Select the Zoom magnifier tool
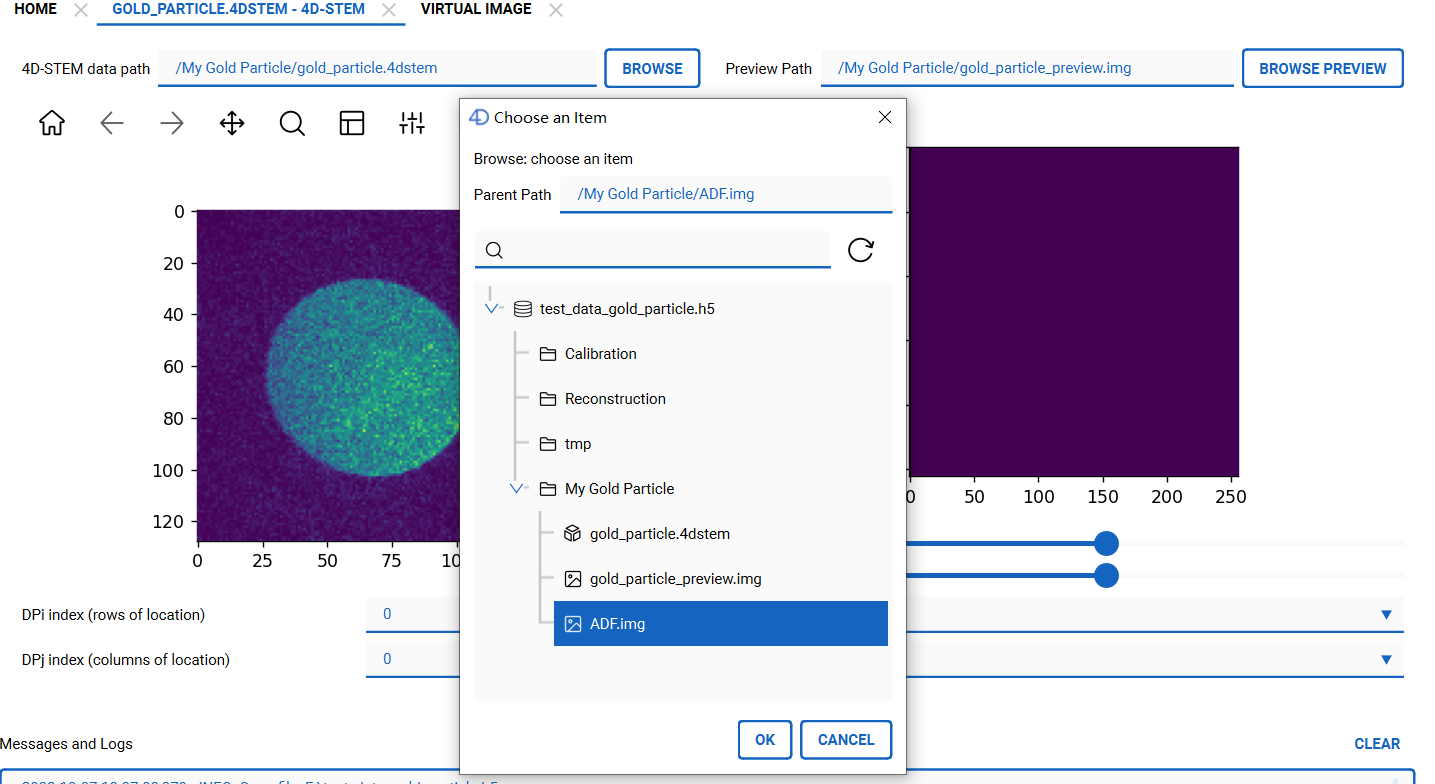The image size is (1435, 784). click(x=292, y=124)
